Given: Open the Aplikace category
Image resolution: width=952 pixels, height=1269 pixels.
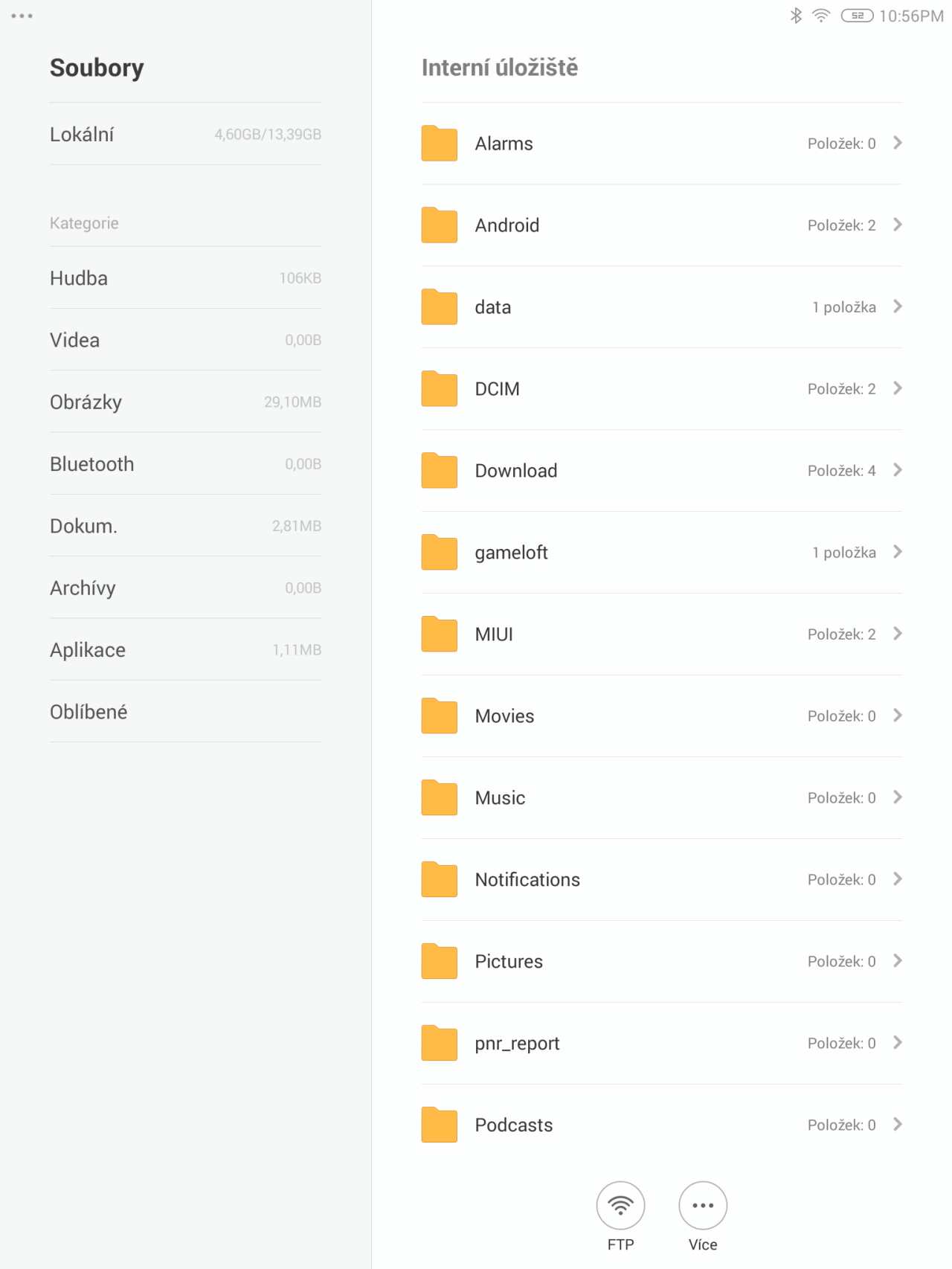Looking at the screenshot, I should pos(185,649).
